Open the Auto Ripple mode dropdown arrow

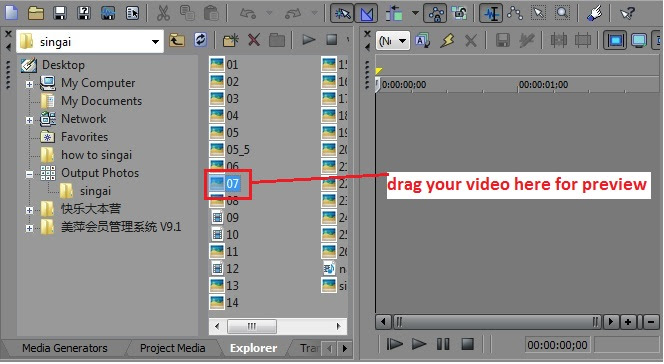pos(415,13)
